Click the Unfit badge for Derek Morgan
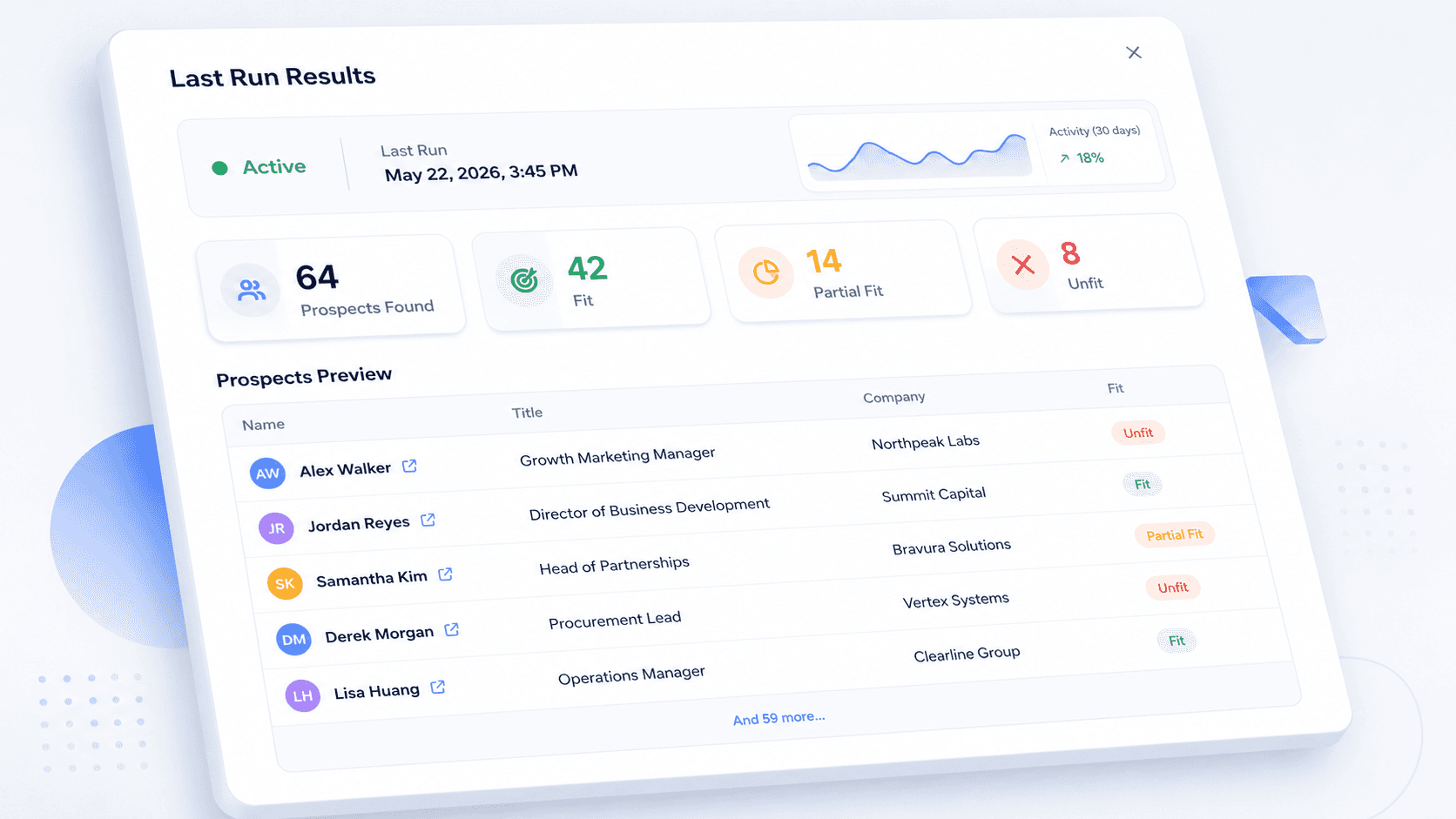 [x=1173, y=587]
